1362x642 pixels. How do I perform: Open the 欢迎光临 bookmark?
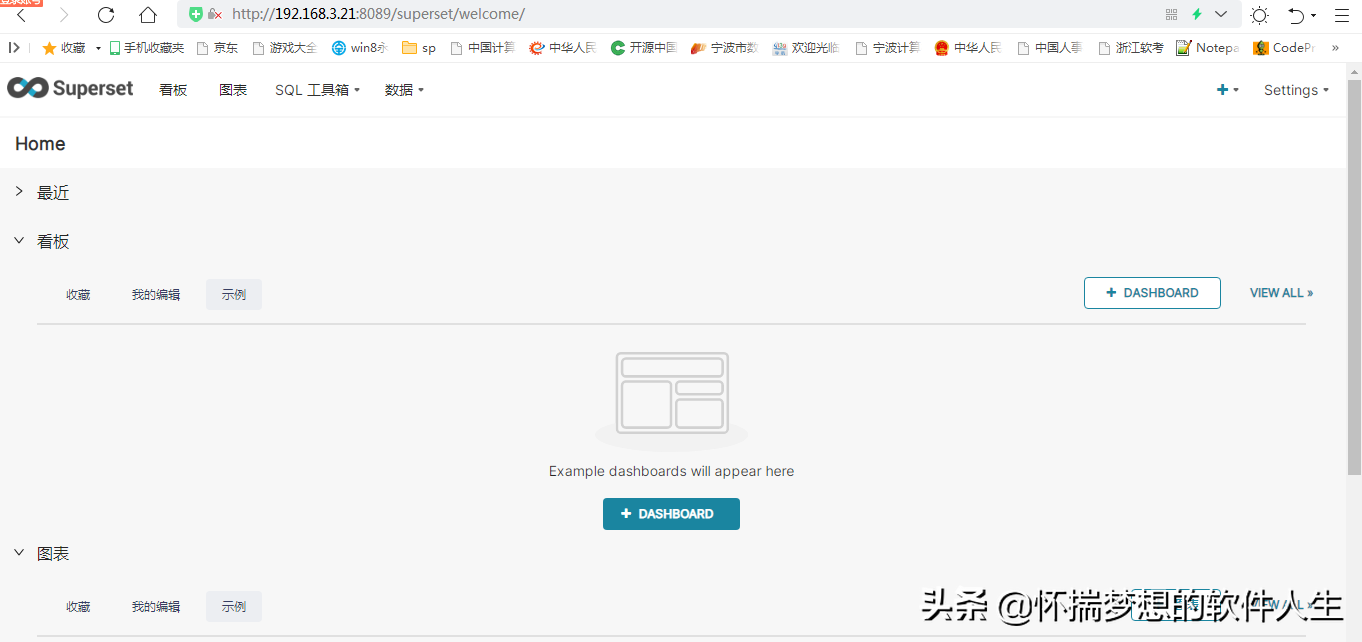(806, 47)
